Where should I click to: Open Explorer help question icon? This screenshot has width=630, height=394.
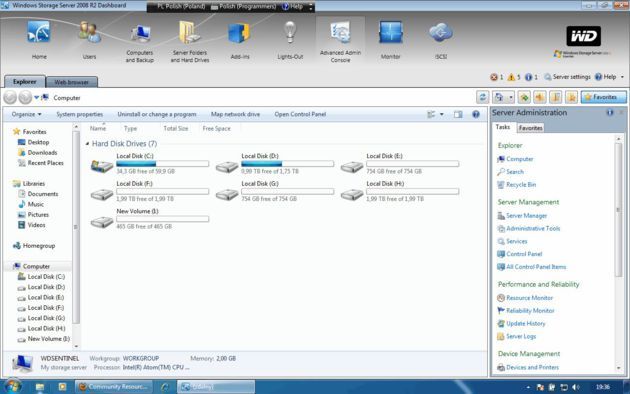pyautogui.click(x=476, y=114)
